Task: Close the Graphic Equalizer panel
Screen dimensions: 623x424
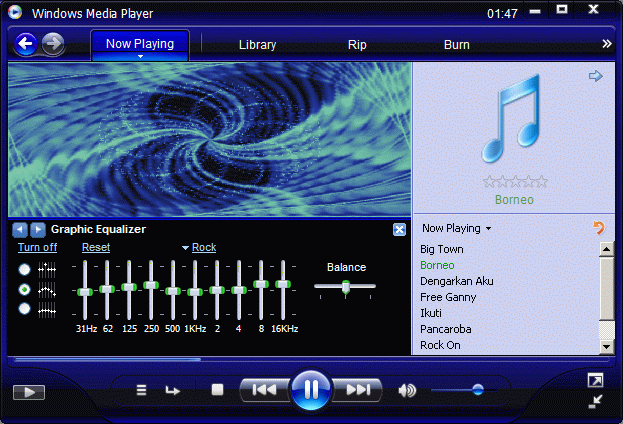Action: coord(399,229)
